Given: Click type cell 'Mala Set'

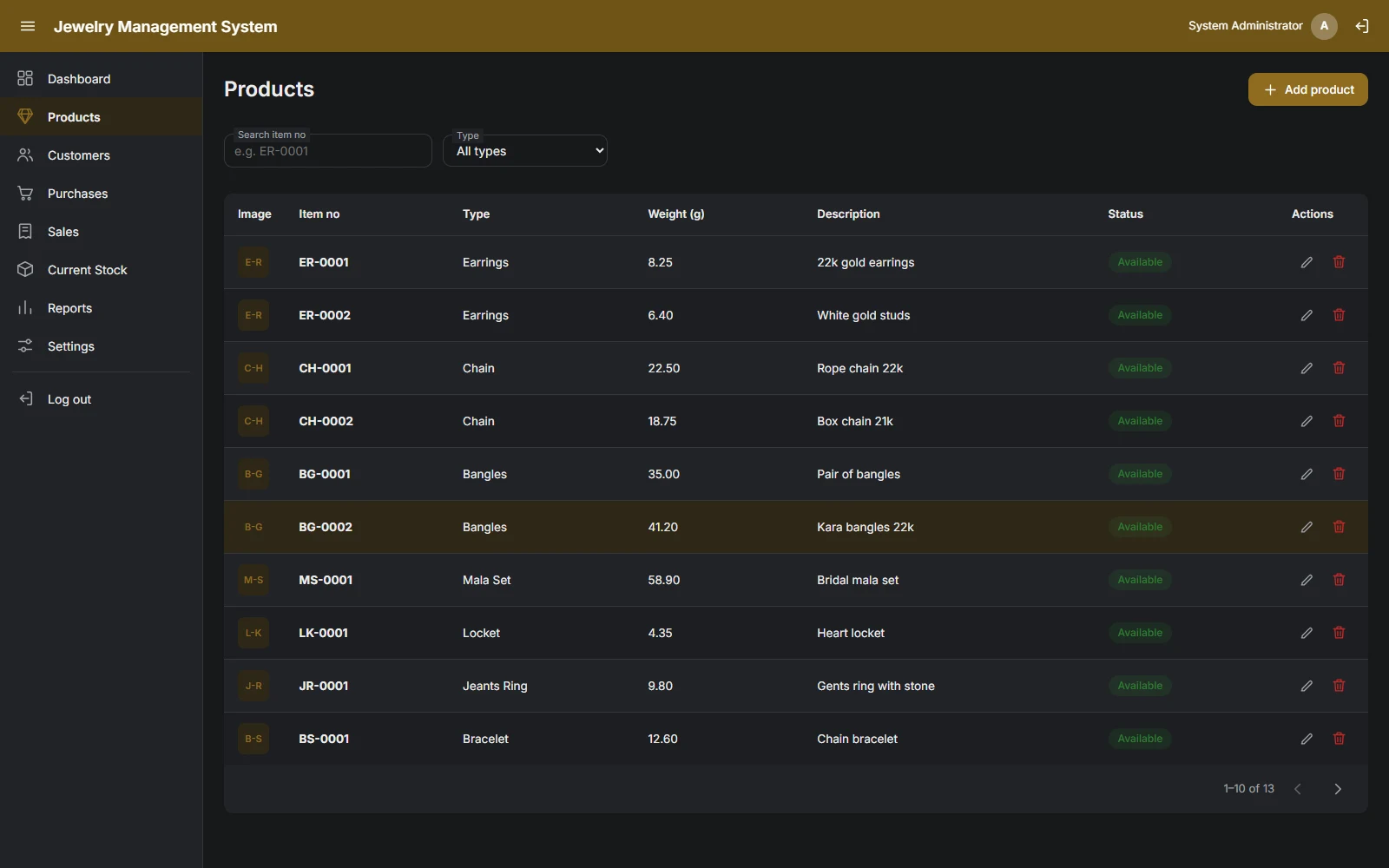Looking at the screenshot, I should tap(486, 580).
